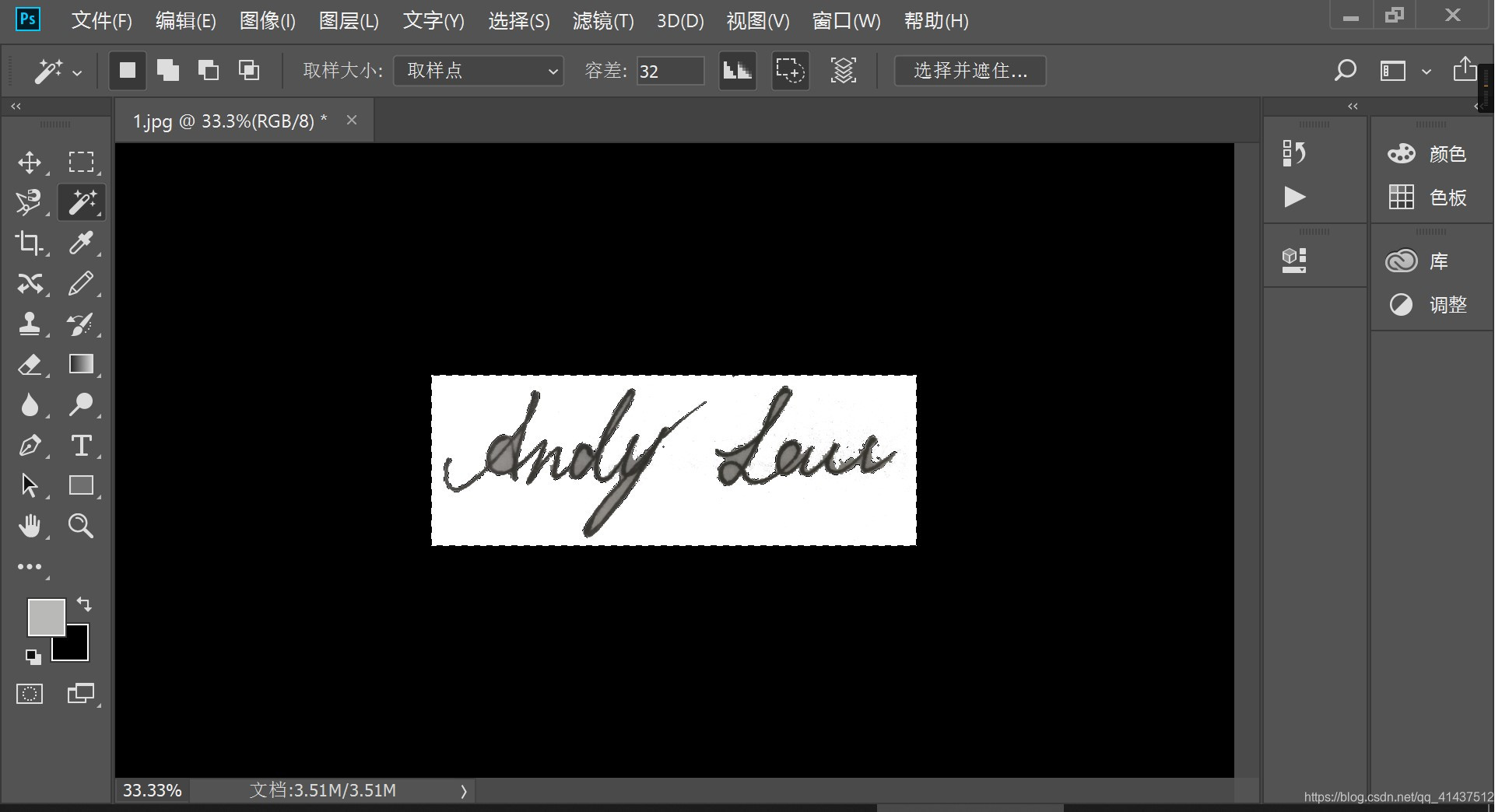Open the 色板 panel
Image resolution: width=1502 pixels, height=812 pixels.
pos(1427,198)
